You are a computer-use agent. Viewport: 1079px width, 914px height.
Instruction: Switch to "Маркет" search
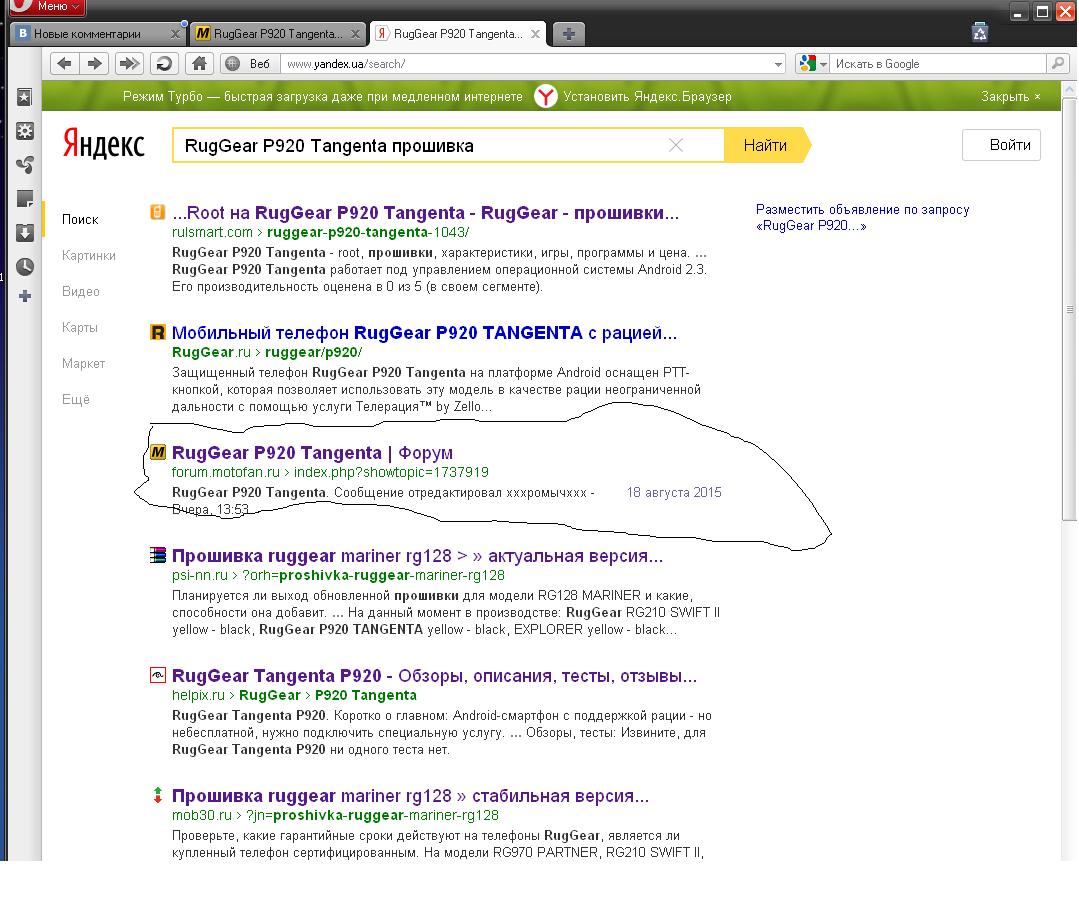83,363
